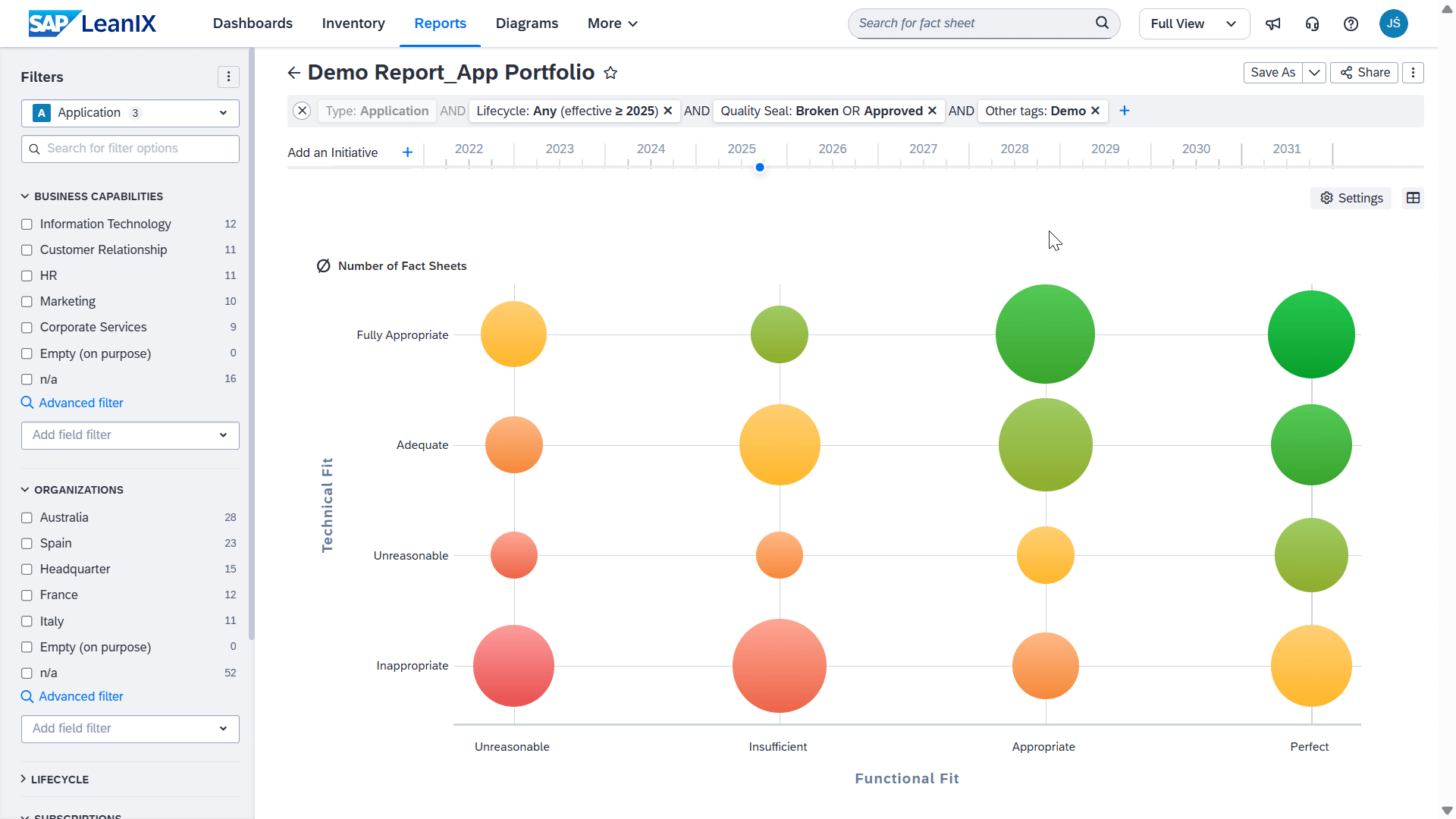This screenshot has width=1456, height=819.
Task: Open the Dashboards tab
Action: point(253,24)
